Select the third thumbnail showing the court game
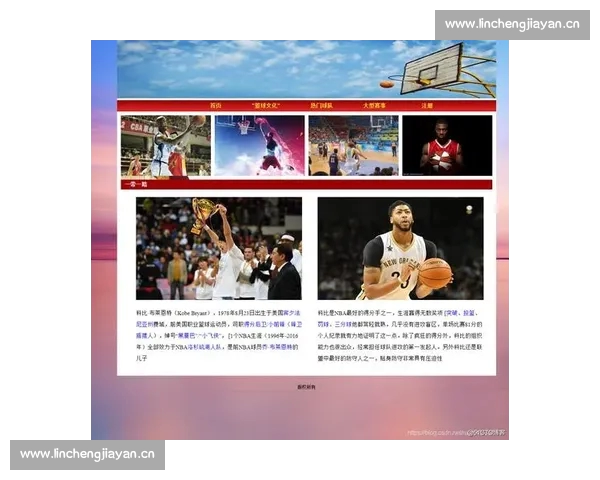Image resolution: width=600 pixels, height=480 pixels. pyautogui.click(x=353, y=146)
